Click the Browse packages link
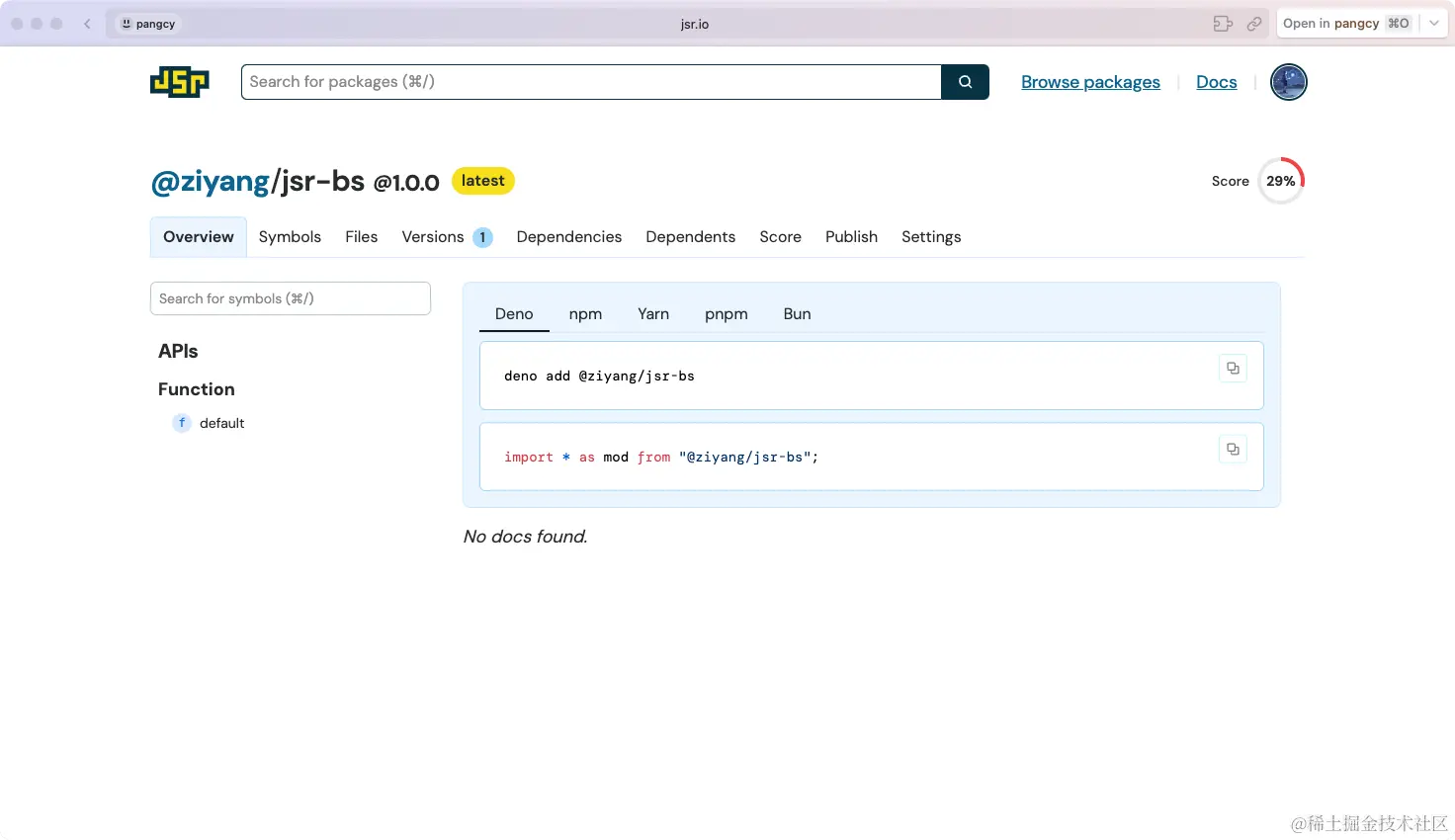The height and width of the screenshot is (840, 1455). (1090, 82)
